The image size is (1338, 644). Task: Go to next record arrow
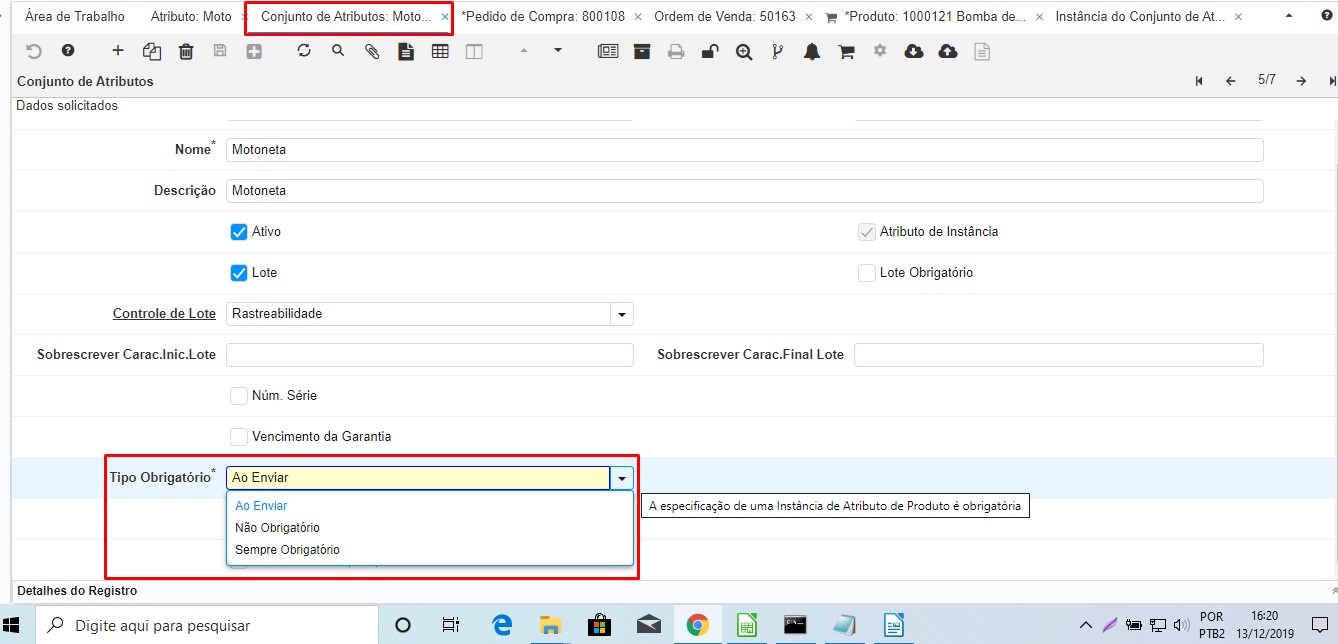(x=1301, y=81)
